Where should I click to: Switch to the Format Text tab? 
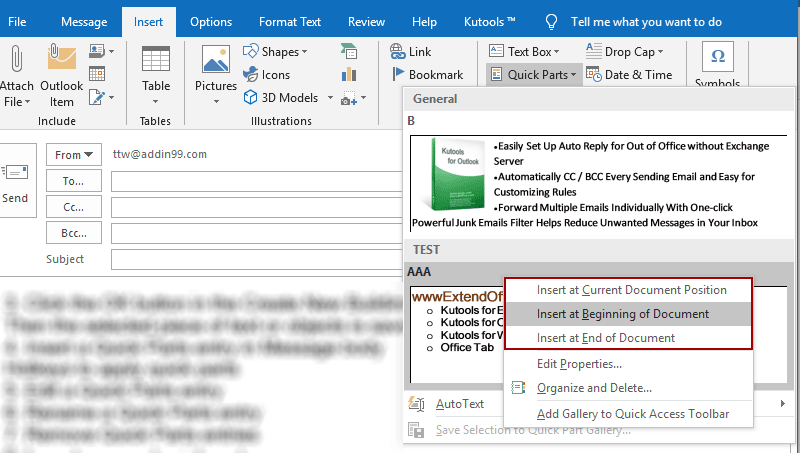click(290, 21)
